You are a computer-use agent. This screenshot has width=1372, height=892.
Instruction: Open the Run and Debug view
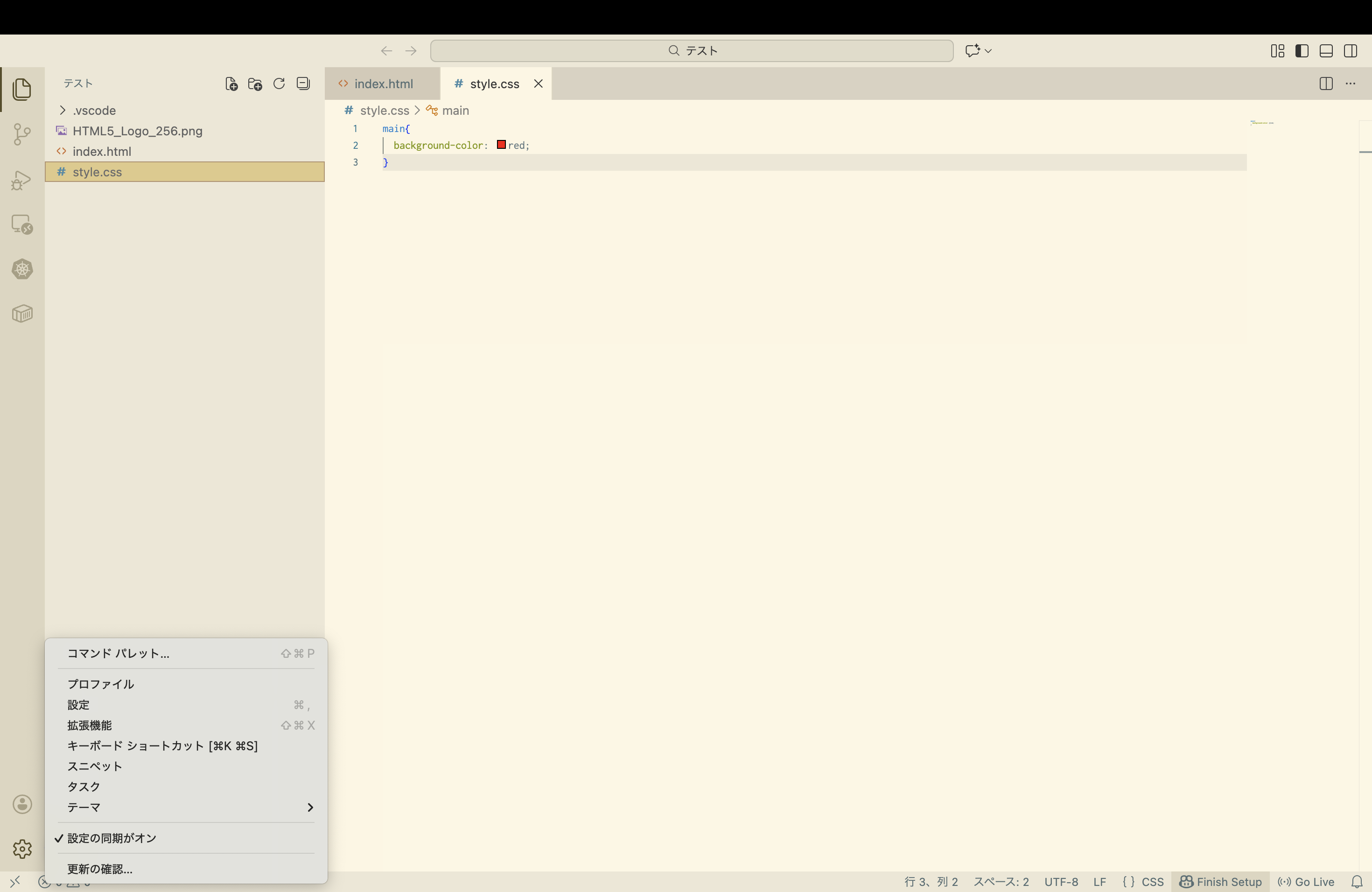22,180
